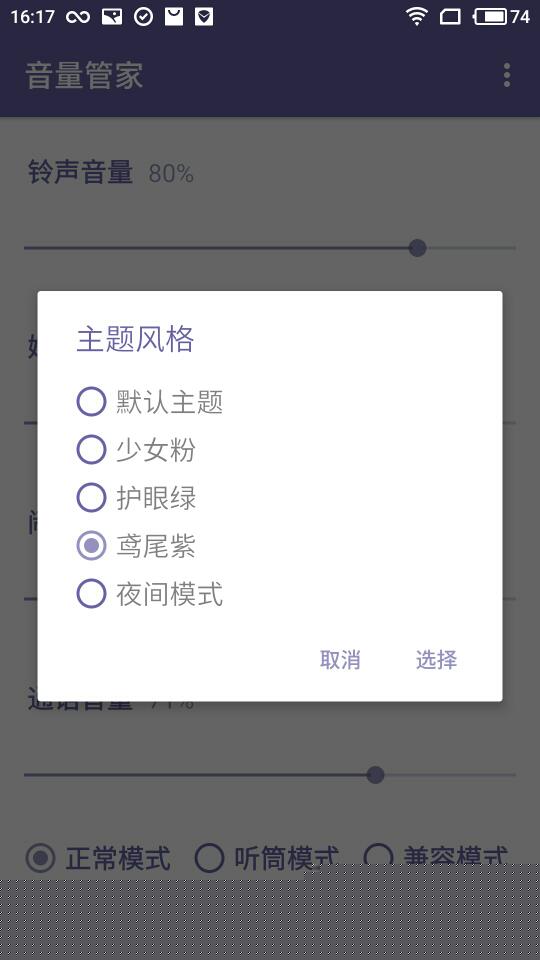
Task: Tap the Wi-Fi status icon
Action: [417, 17]
